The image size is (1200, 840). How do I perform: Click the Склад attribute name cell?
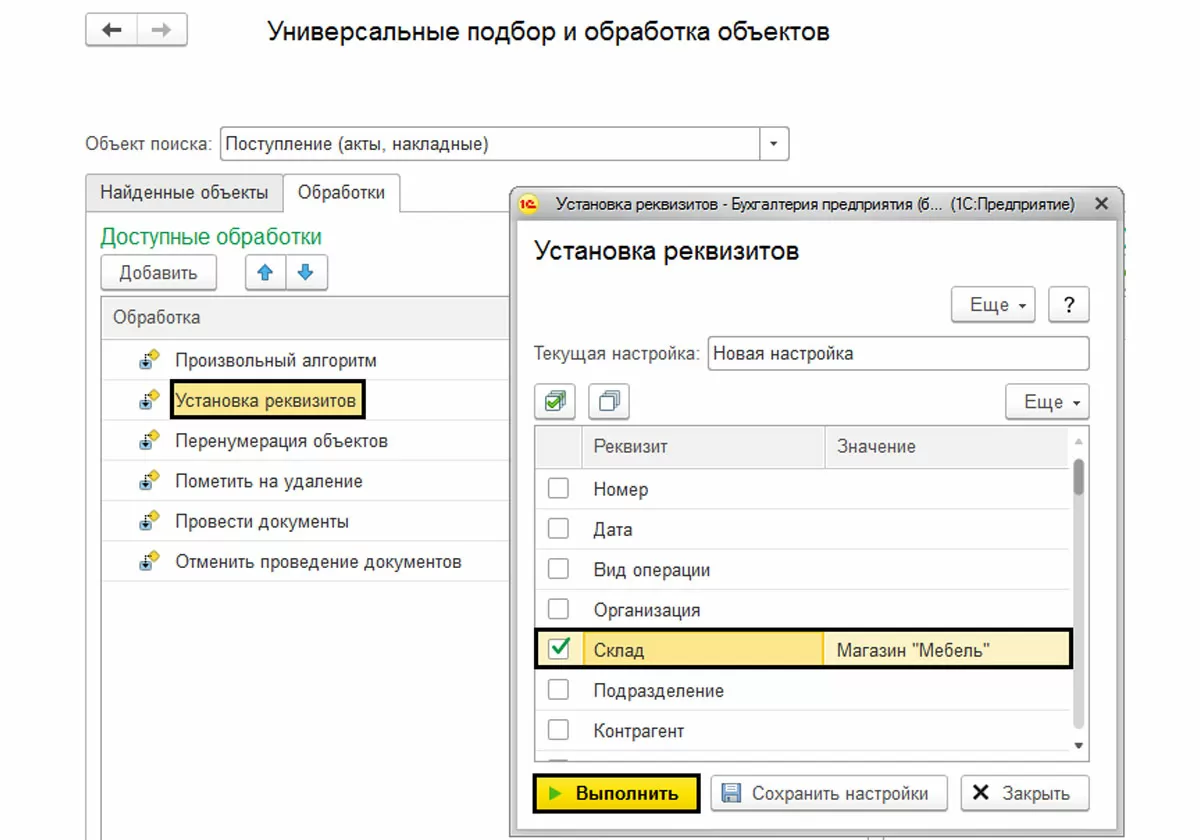click(703, 650)
